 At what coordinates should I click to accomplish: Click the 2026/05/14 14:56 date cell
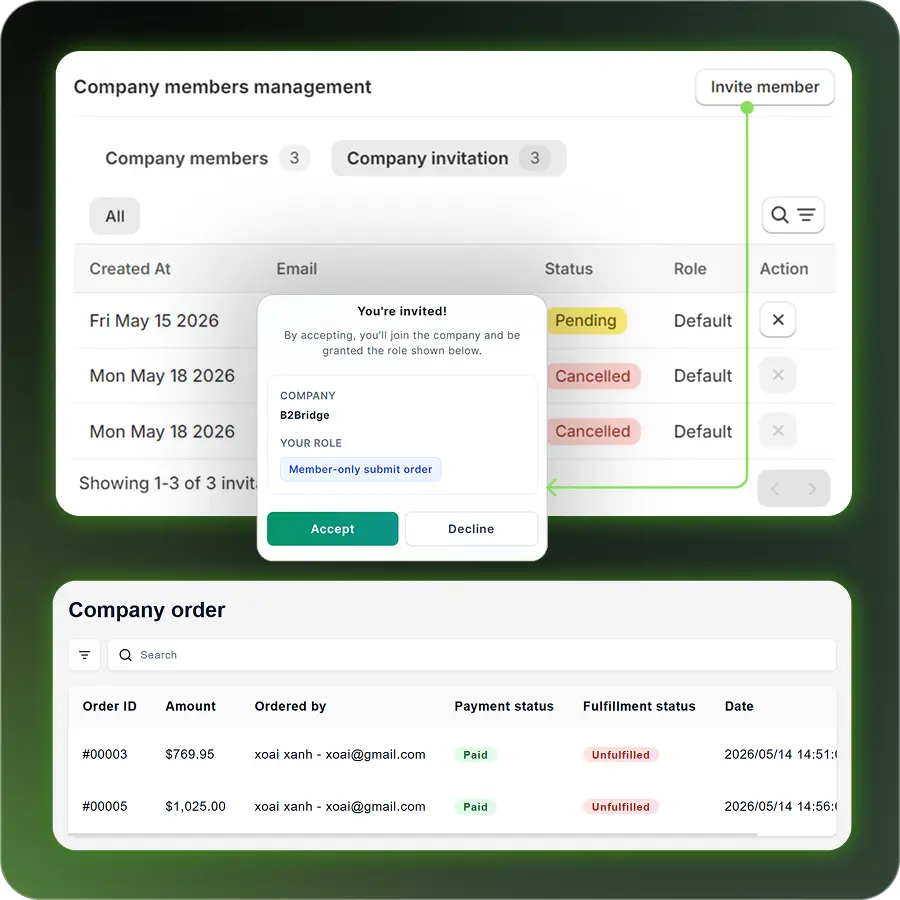click(780, 806)
